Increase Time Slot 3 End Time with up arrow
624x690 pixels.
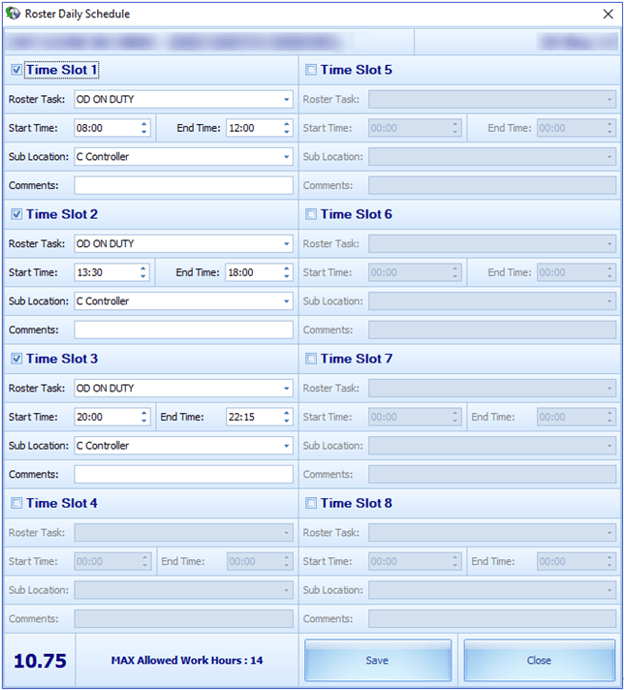[x=286, y=413]
